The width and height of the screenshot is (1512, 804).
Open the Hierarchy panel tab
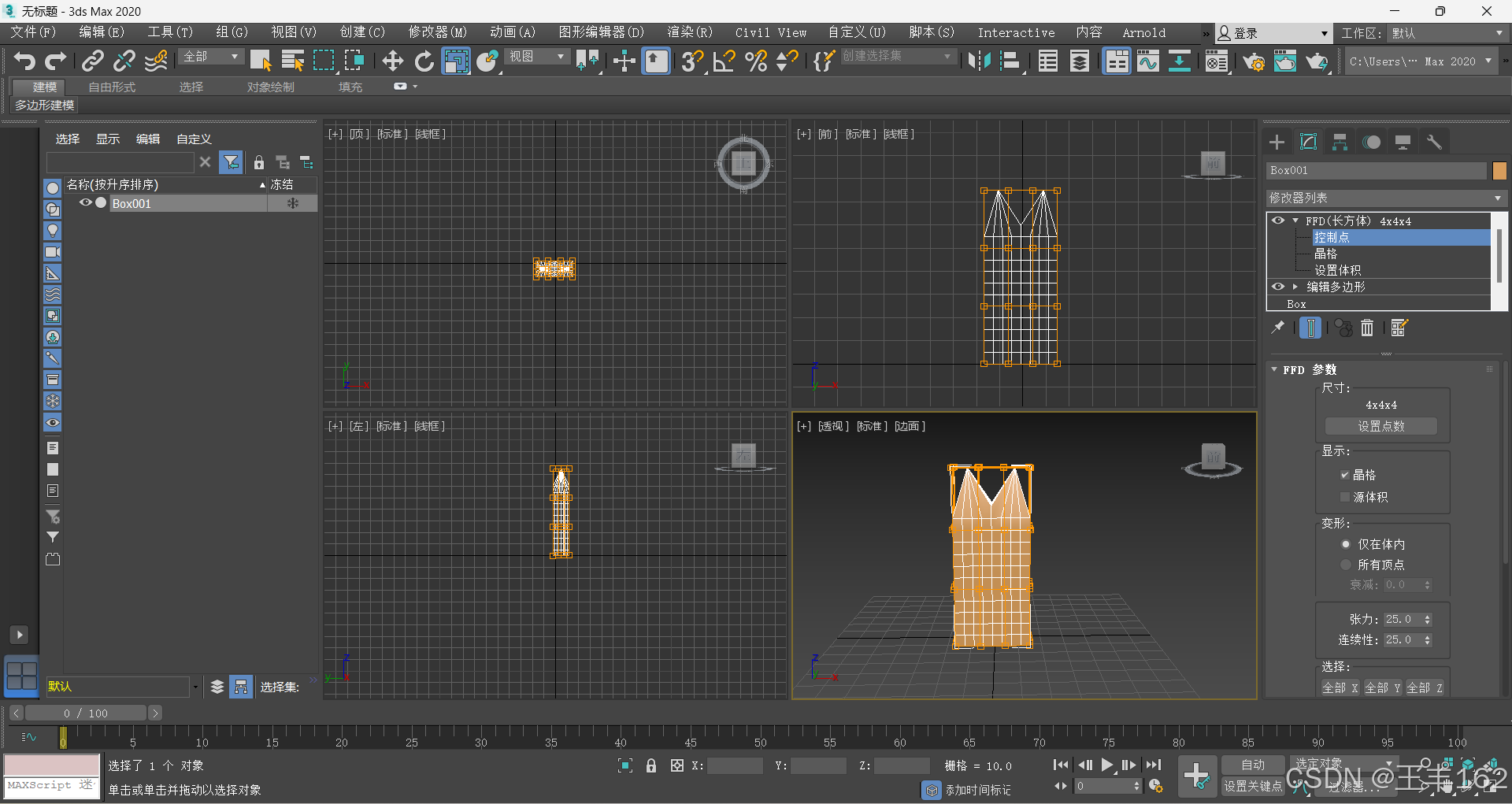(x=1340, y=142)
